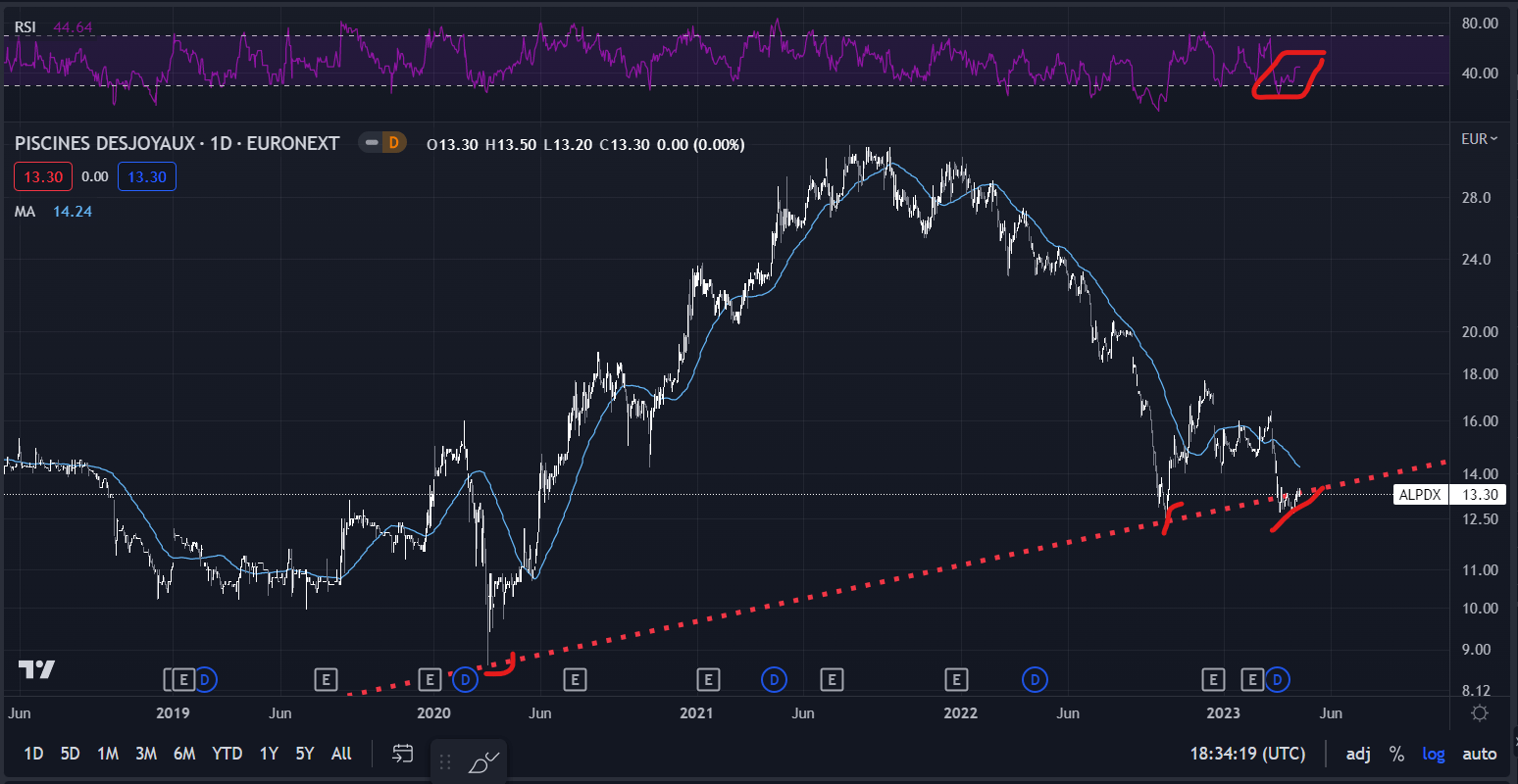The image size is (1518, 784).
Task: Open the EUR currency dropdown
Action: point(1479,139)
